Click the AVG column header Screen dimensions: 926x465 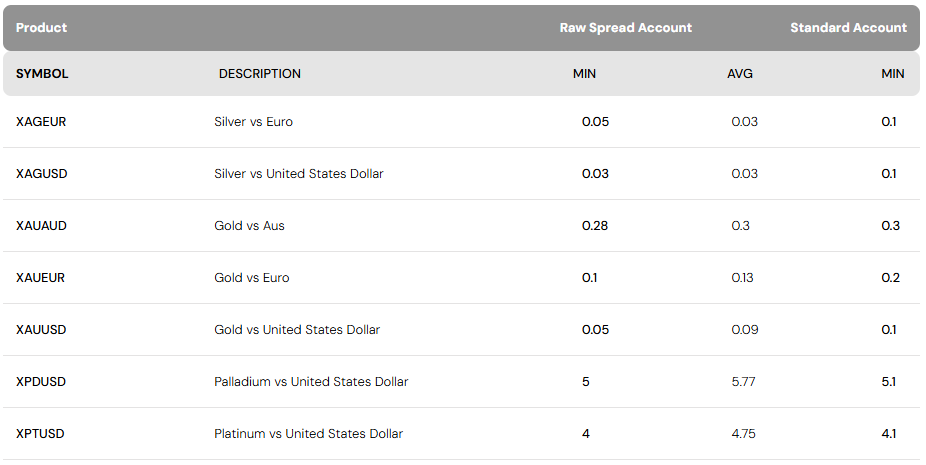740,74
